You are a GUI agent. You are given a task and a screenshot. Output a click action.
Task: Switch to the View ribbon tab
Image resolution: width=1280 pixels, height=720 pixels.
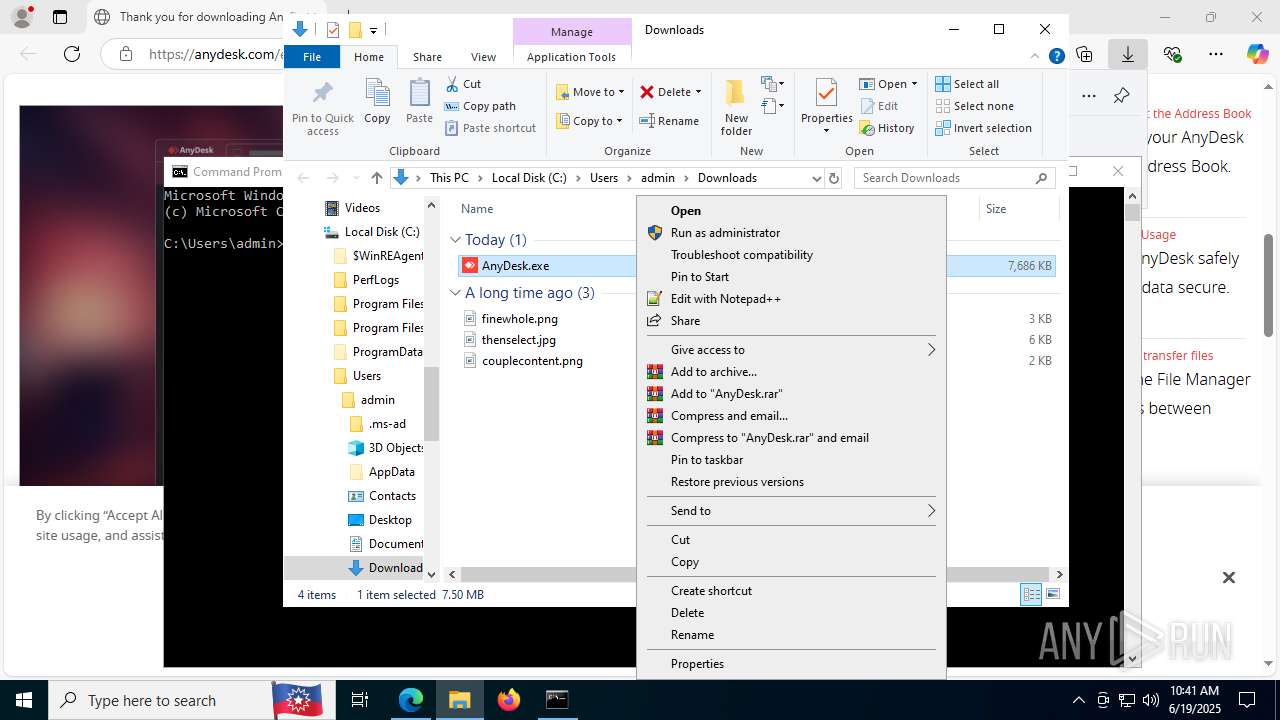click(x=483, y=57)
